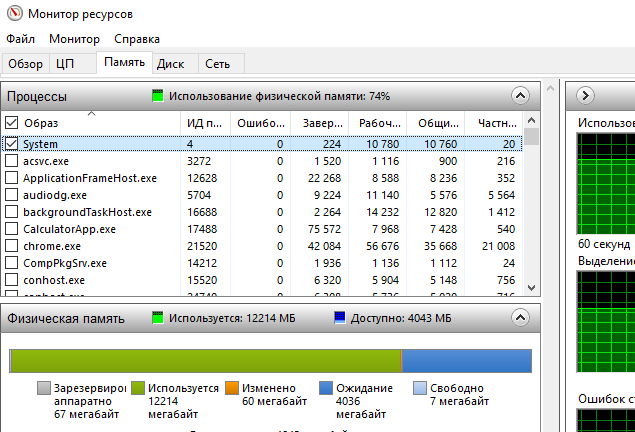The image size is (635, 432).
Task: Switch to the Сеть tab
Action: tap(221, 64)
